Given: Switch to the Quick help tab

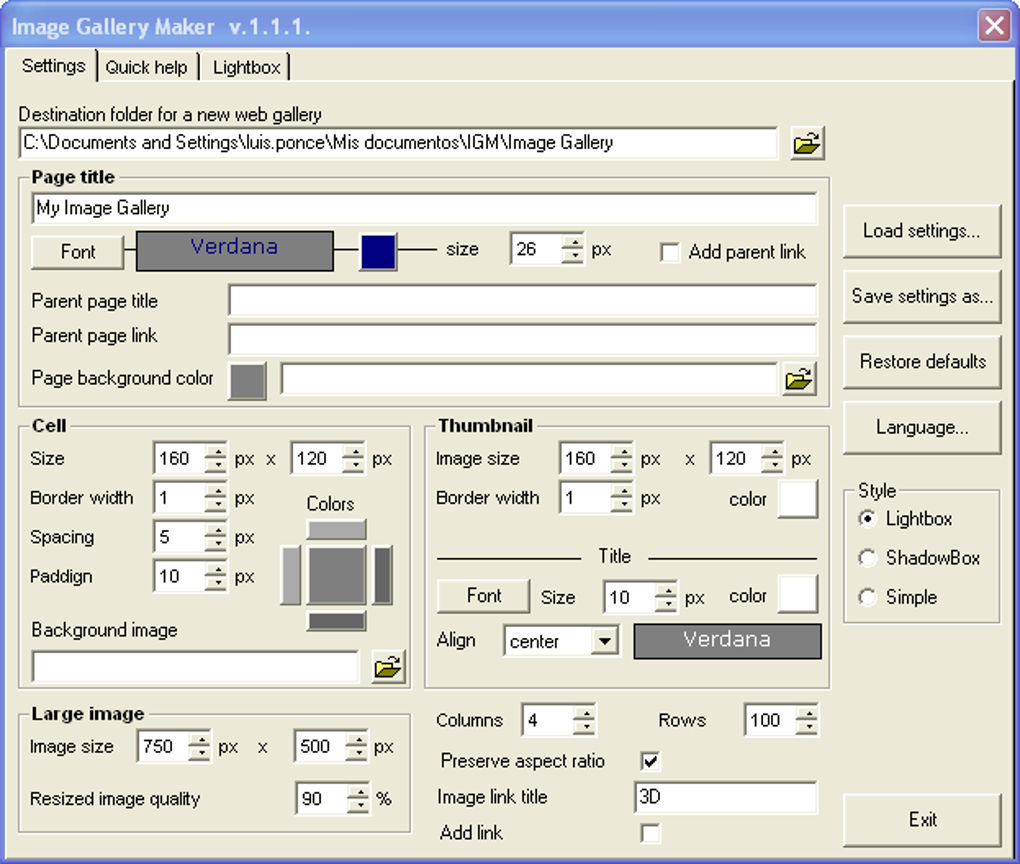Looking at the screenshot, I should click(147, 66).
